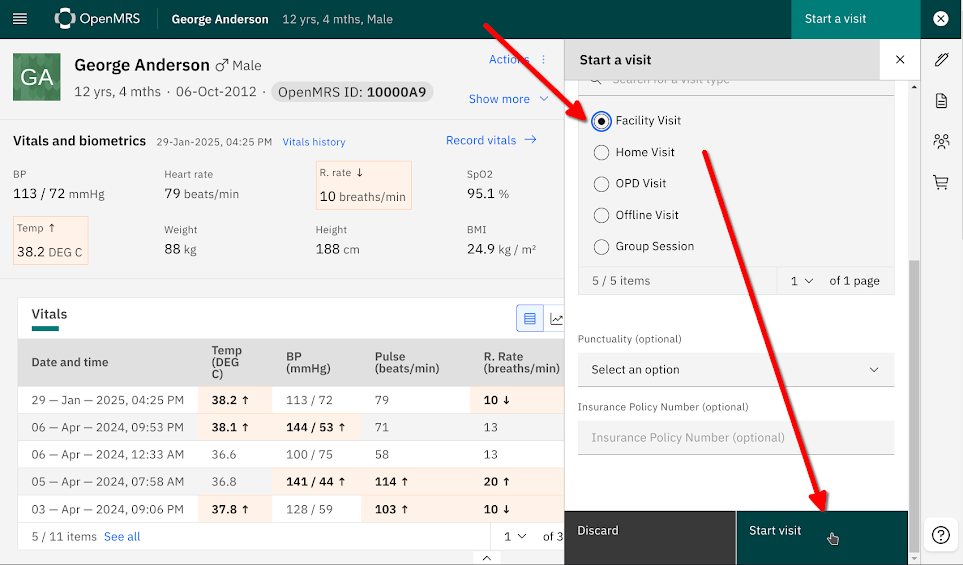Open the order basket cart icon

click(x=941, y=183)
